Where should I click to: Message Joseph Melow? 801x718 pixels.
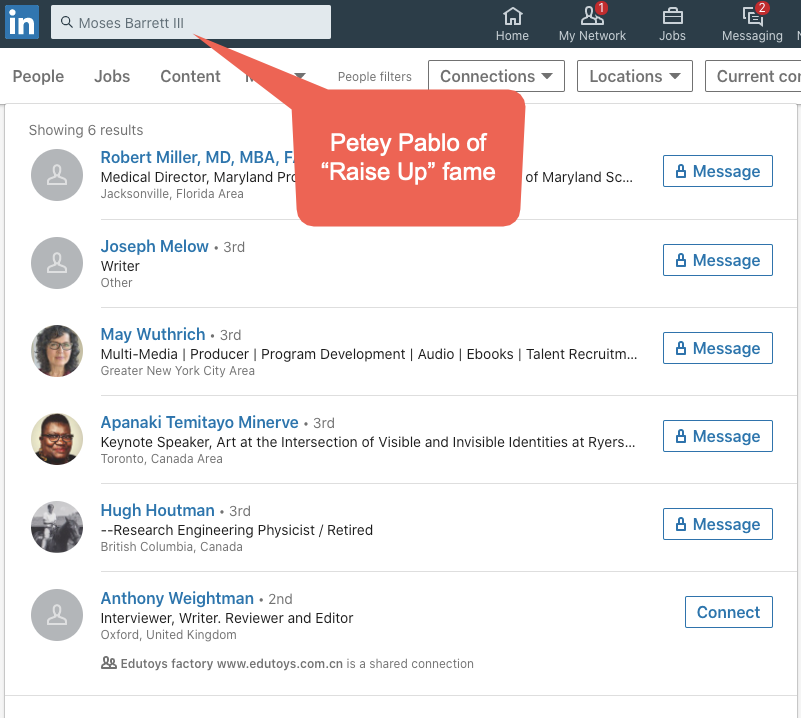718,260
